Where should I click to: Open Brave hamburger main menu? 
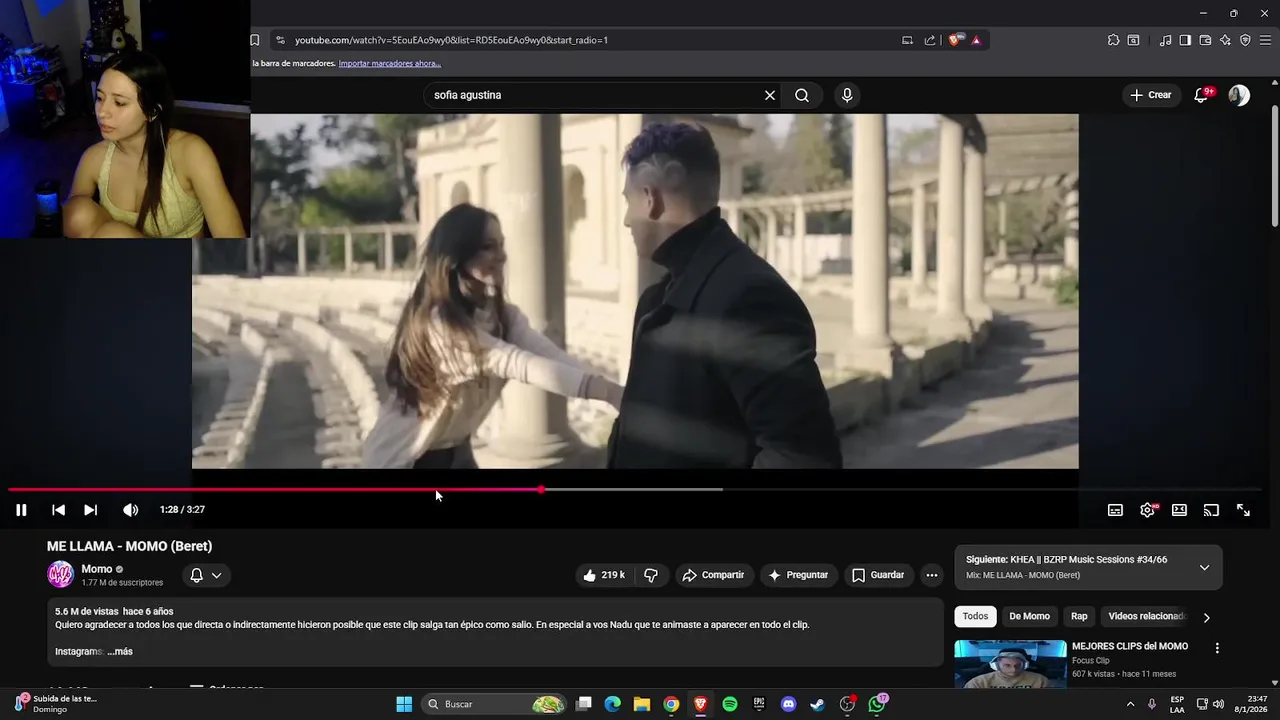[x=1265, y=40]
